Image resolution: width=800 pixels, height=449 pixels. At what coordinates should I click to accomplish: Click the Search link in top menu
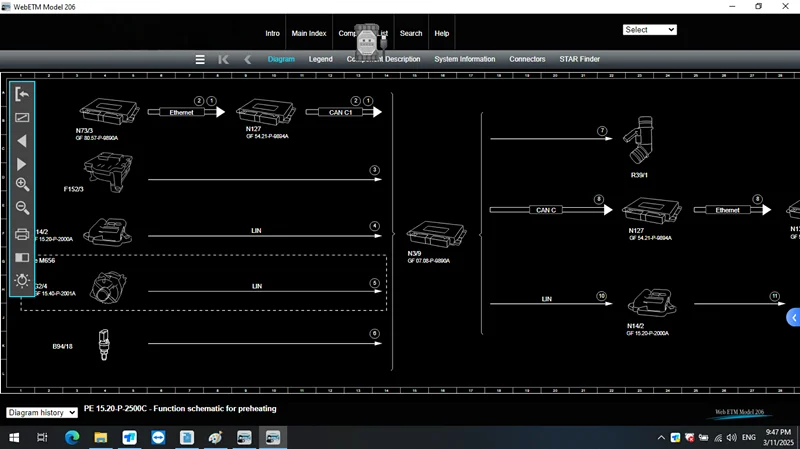point(411,33)
